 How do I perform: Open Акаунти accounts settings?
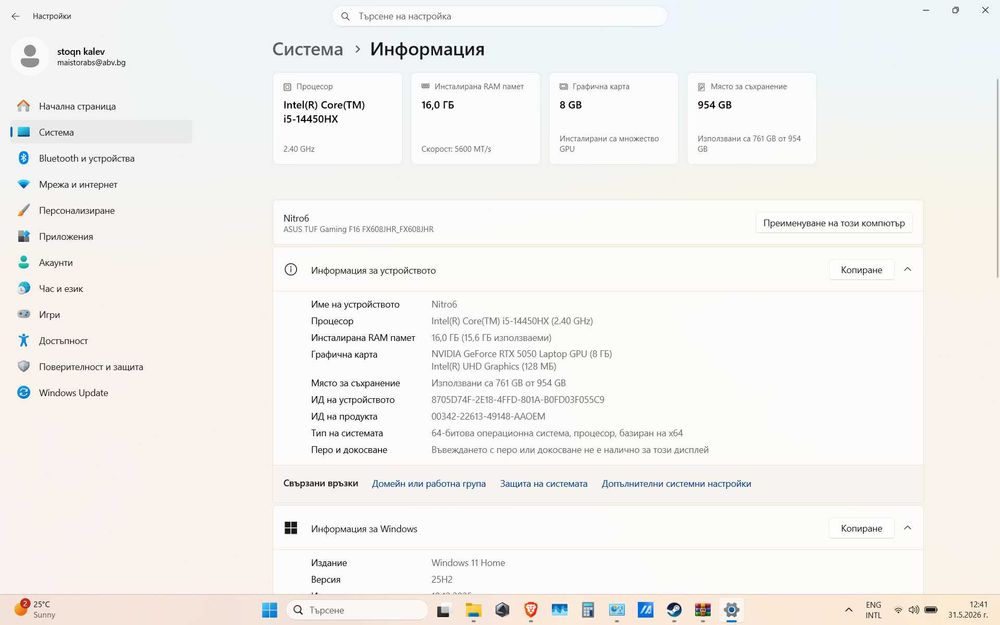tap(101, 262)
